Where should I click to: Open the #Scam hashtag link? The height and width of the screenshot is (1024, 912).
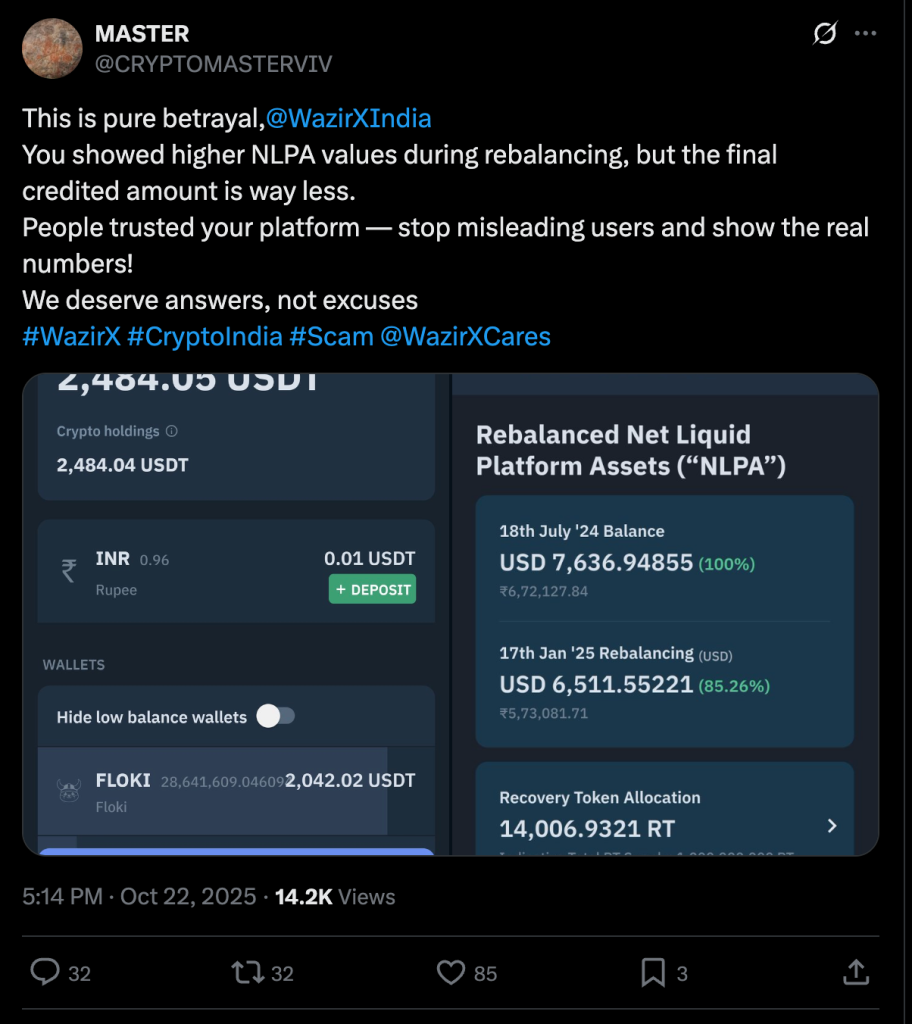coord(331,336)
